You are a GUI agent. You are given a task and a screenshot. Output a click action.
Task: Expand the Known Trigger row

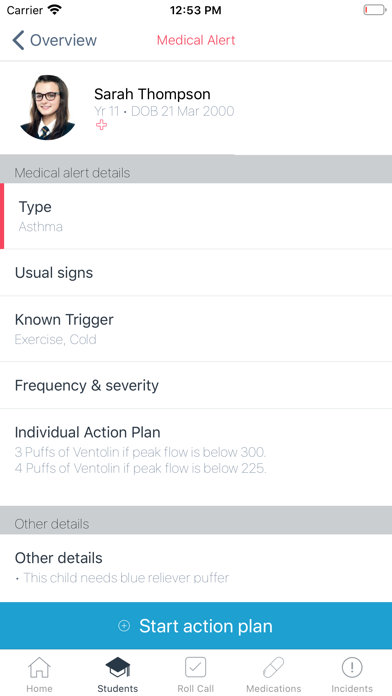pos(196,329)
